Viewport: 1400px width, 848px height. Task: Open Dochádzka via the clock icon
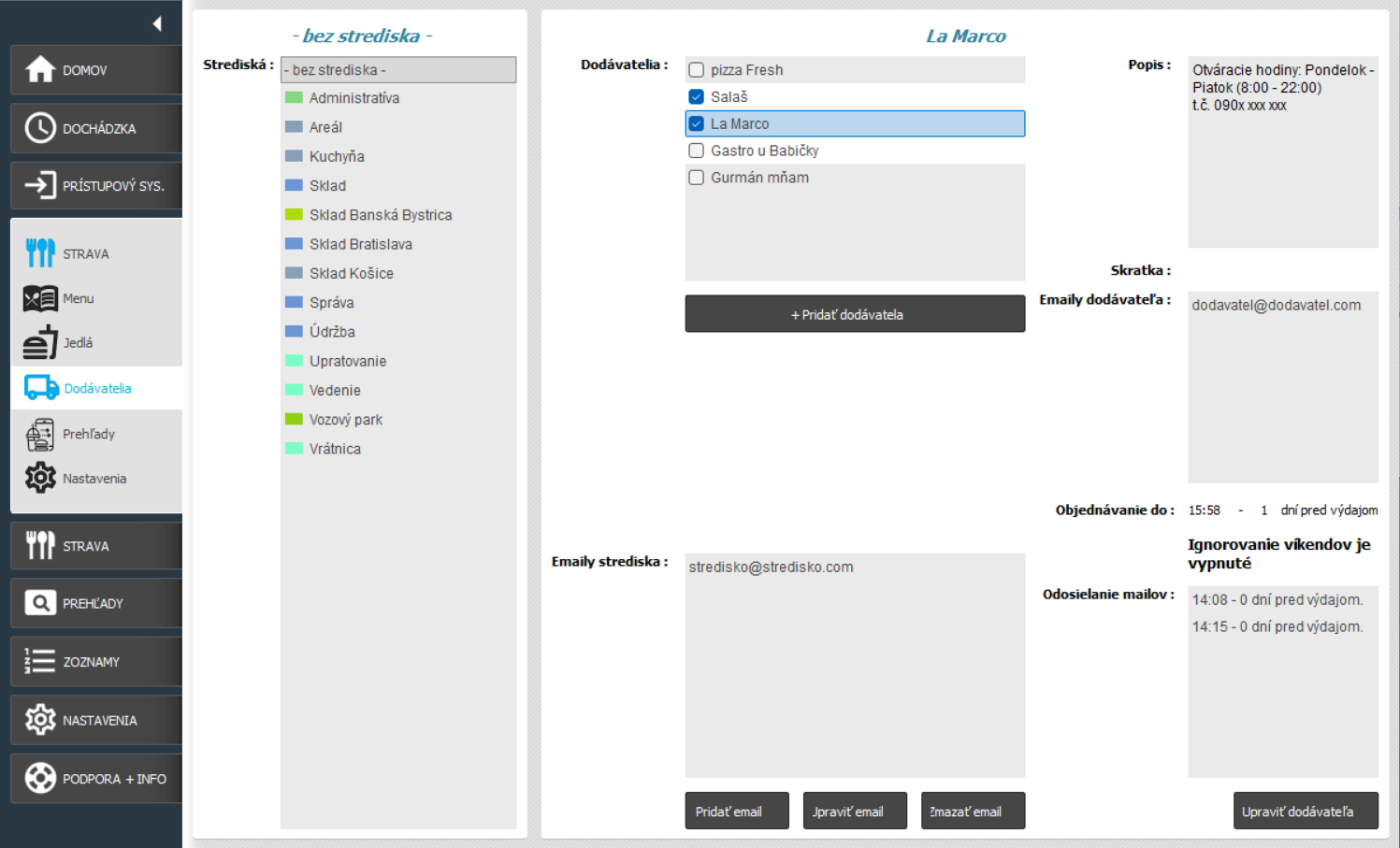pos(40,128)
